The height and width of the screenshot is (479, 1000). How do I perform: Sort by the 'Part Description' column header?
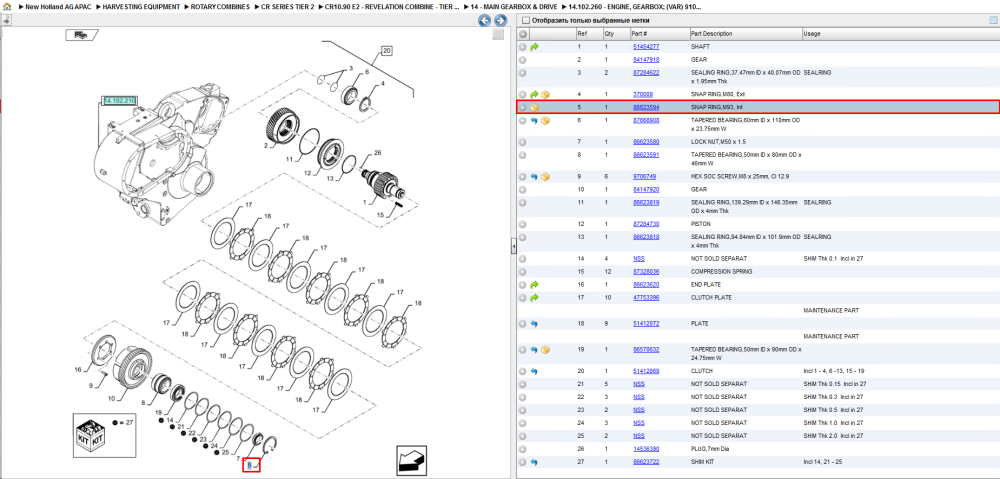[745, 34]
